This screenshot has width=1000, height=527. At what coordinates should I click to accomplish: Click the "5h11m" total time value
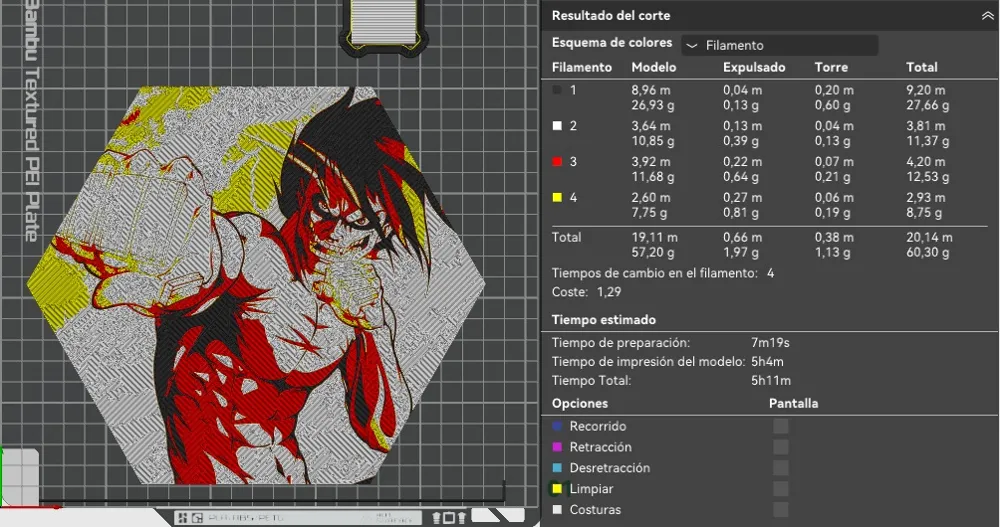(770, 381)
